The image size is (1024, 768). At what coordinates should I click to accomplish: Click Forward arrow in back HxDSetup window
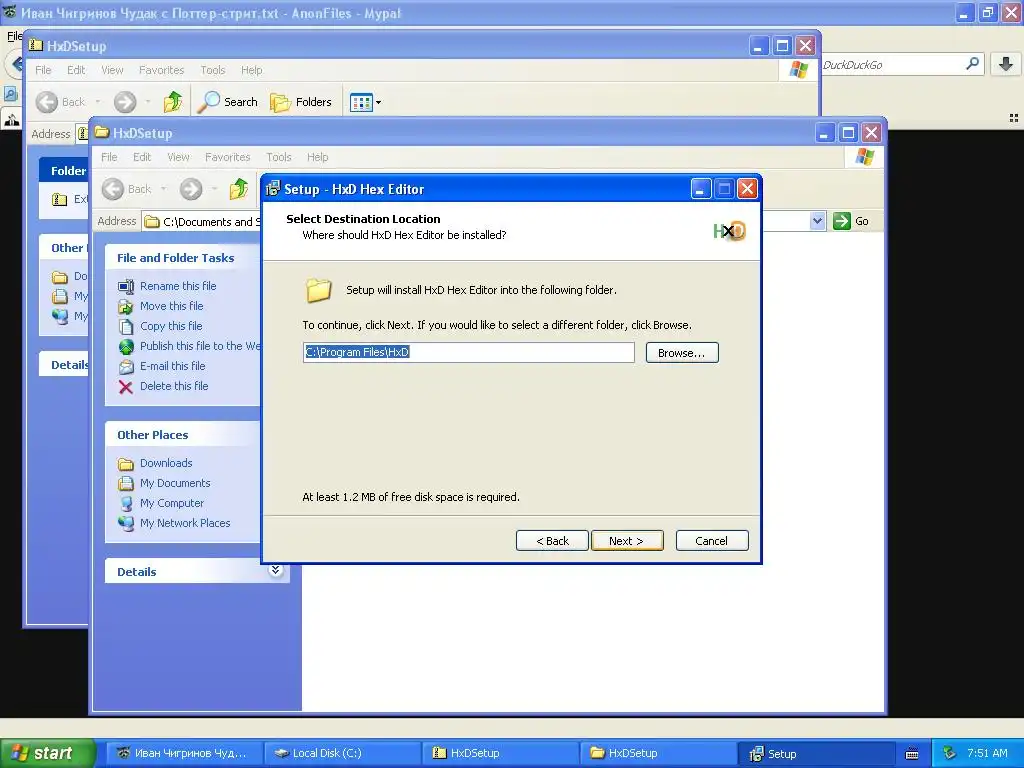[125, 102]
